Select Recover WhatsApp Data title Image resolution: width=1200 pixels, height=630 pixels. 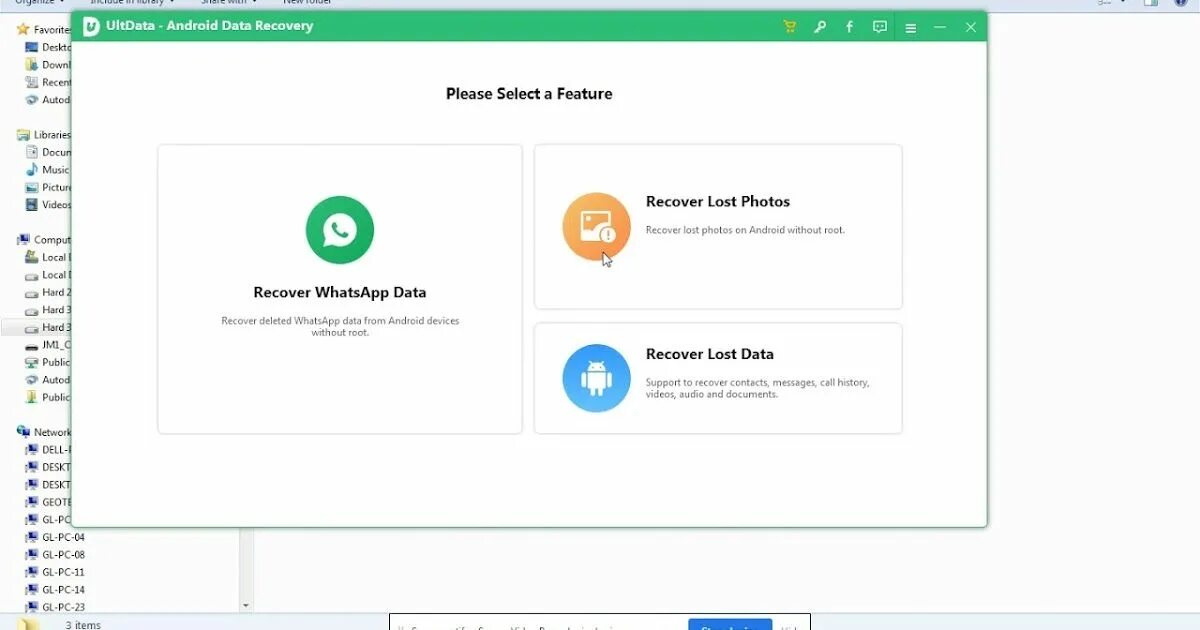tap(340, 293)
